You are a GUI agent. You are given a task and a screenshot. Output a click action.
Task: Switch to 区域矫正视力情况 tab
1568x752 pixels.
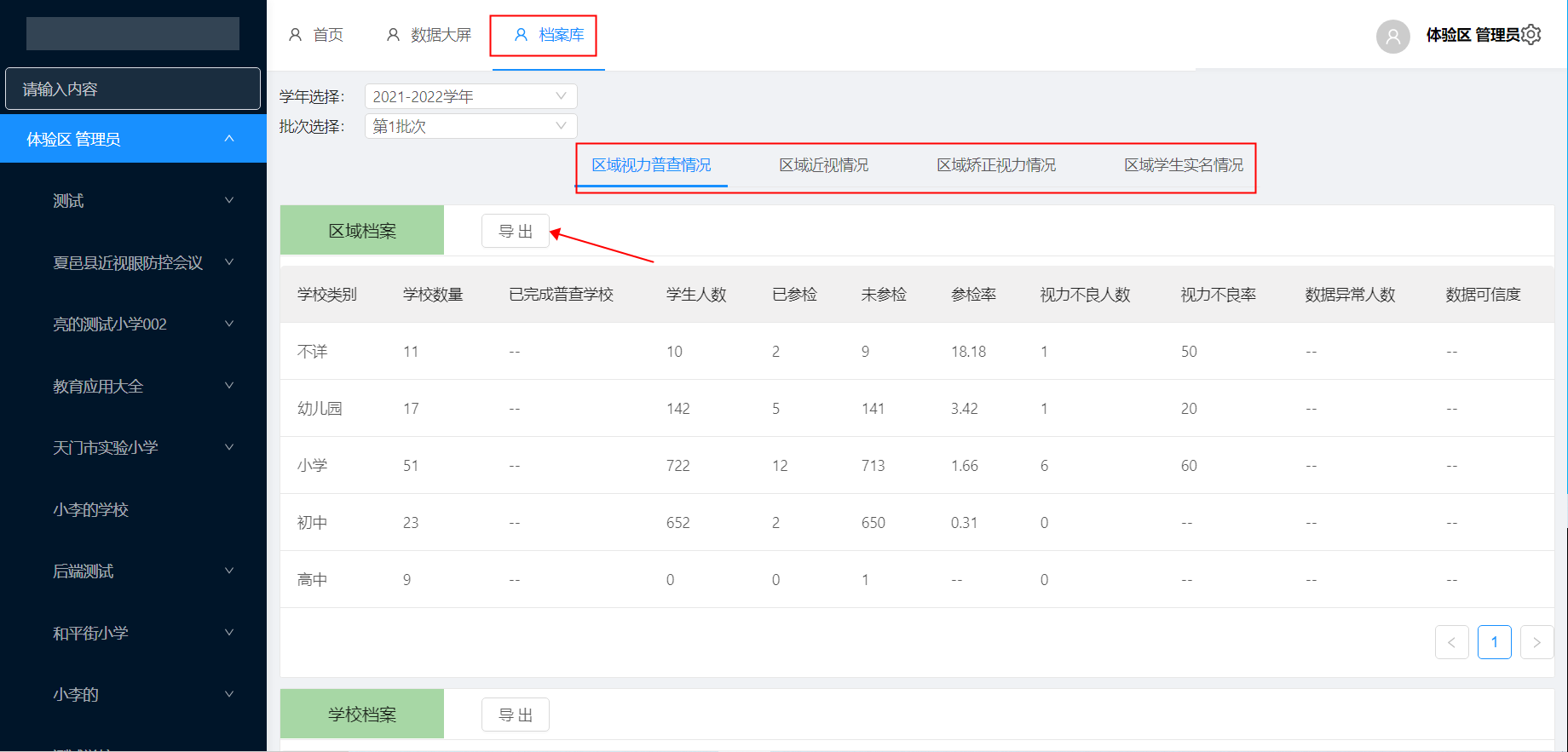pos(996,165)
